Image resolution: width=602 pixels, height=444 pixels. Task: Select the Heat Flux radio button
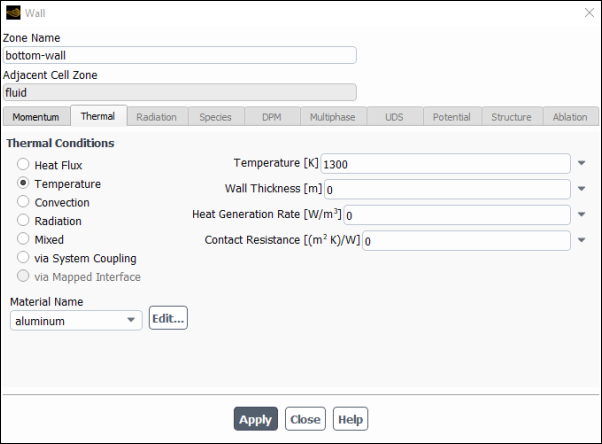coord(23,165)
